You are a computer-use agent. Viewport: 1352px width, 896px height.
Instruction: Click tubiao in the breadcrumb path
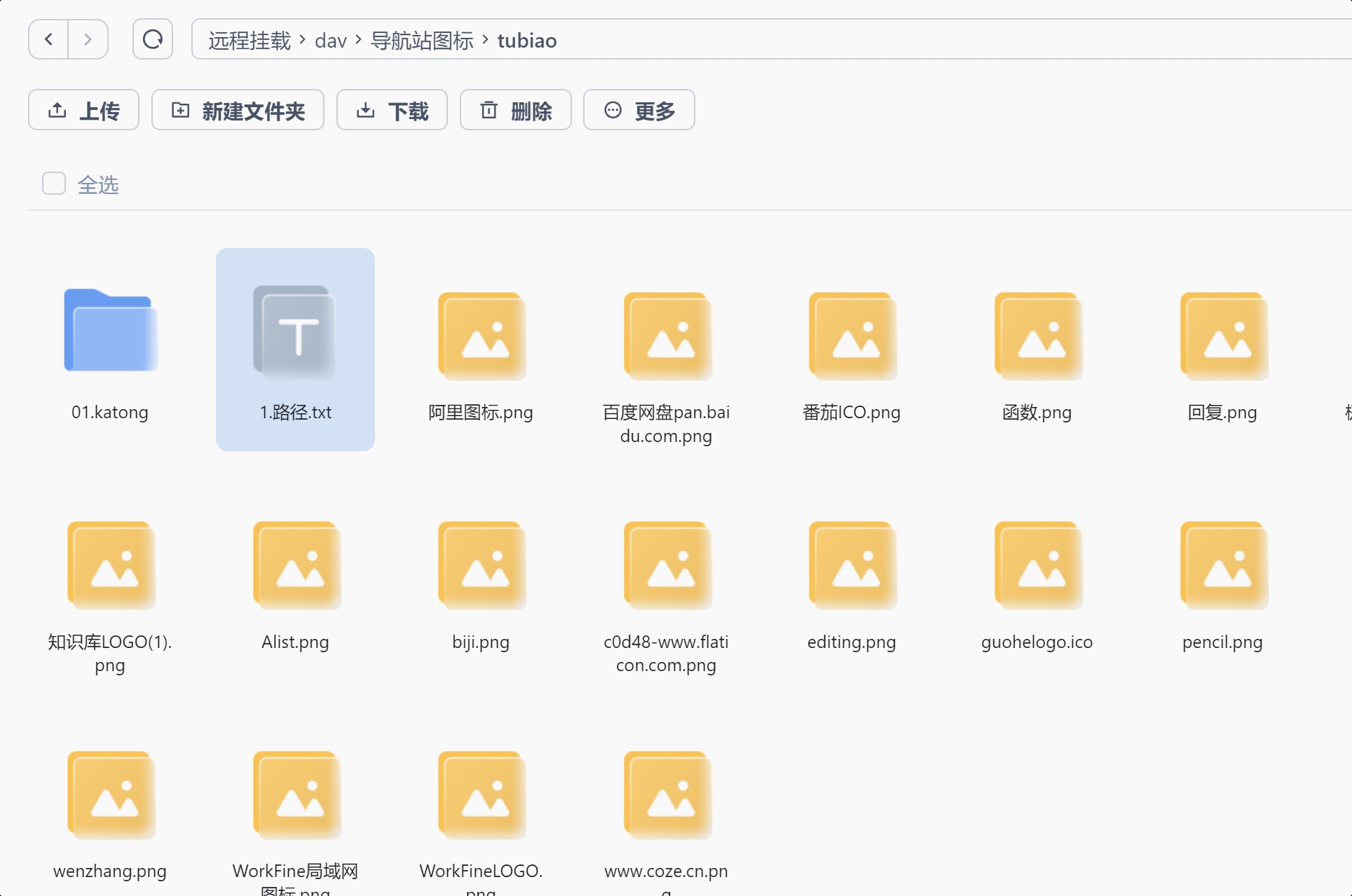coord(527,41)
